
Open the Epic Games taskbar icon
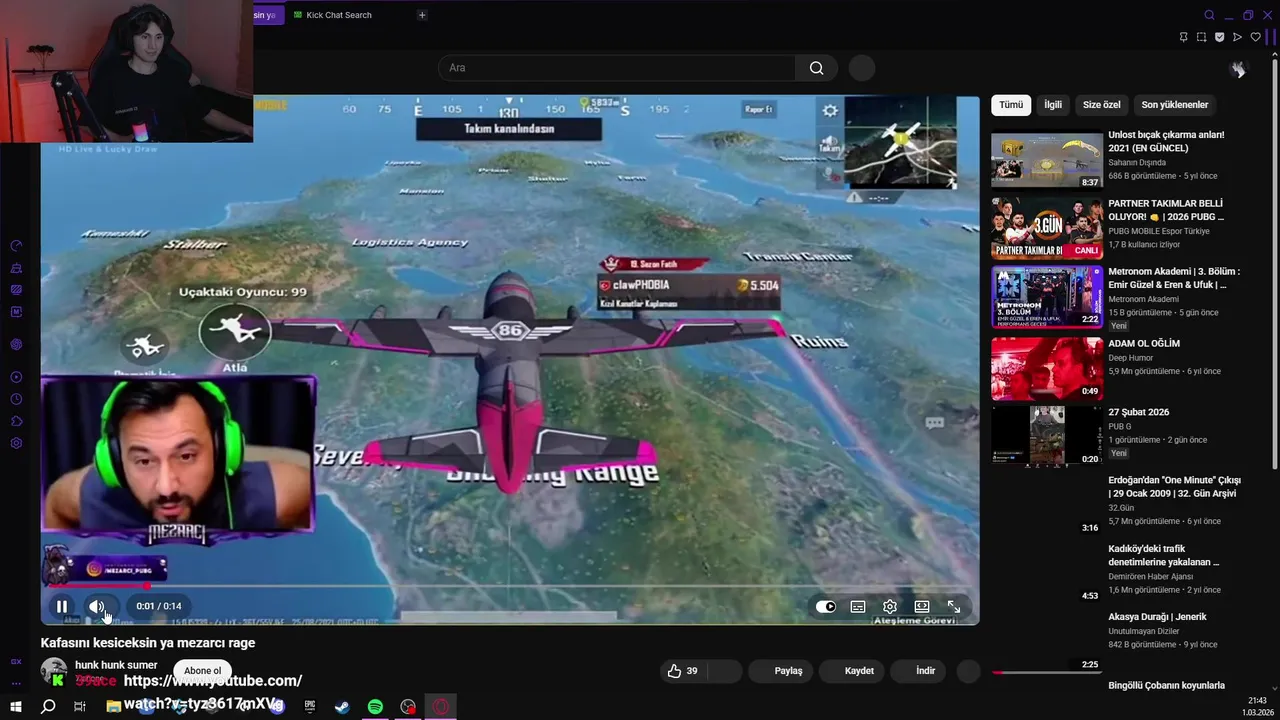click(x=310, y=707)
